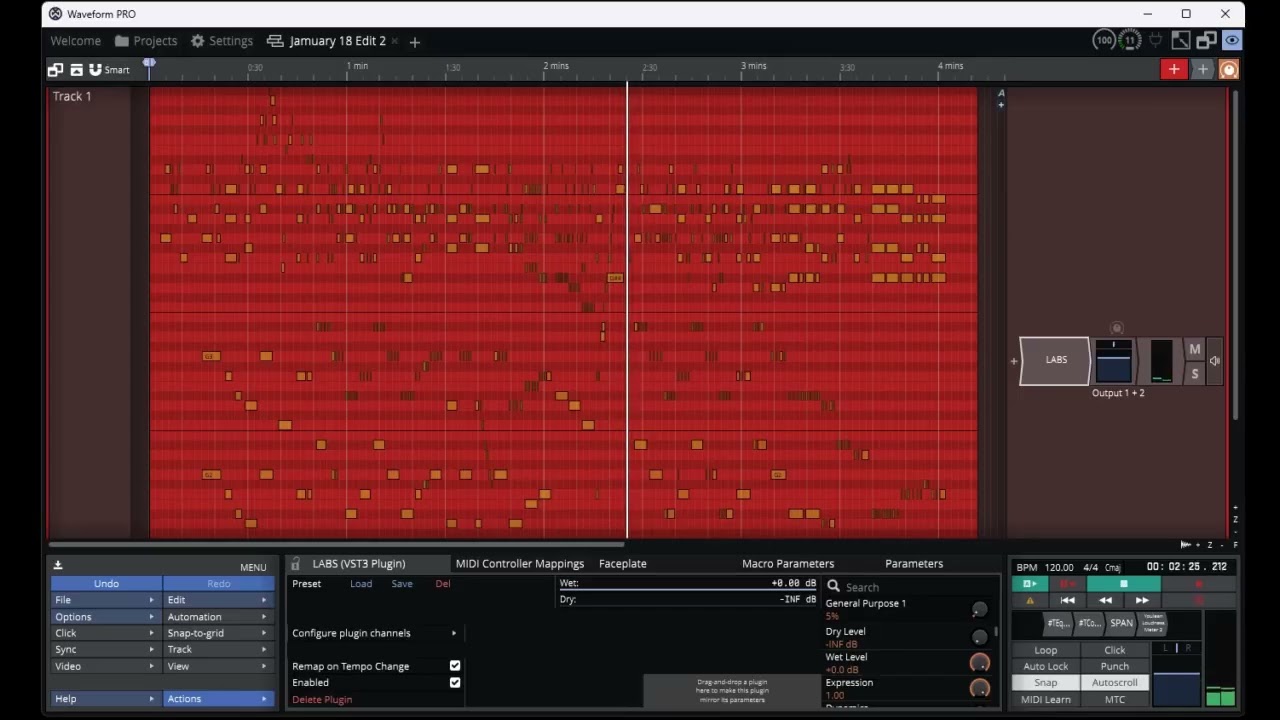1280x720 pixels.
Task: Open the Faceplate tab
Action: (x=622, y=564)
